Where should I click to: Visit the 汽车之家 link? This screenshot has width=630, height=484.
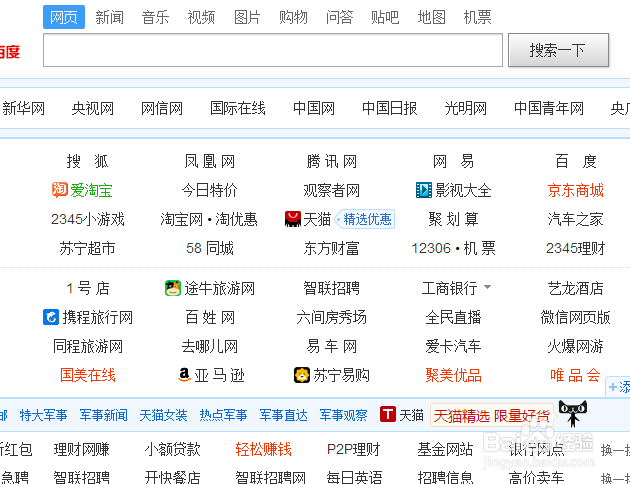(x=575, y=219)
